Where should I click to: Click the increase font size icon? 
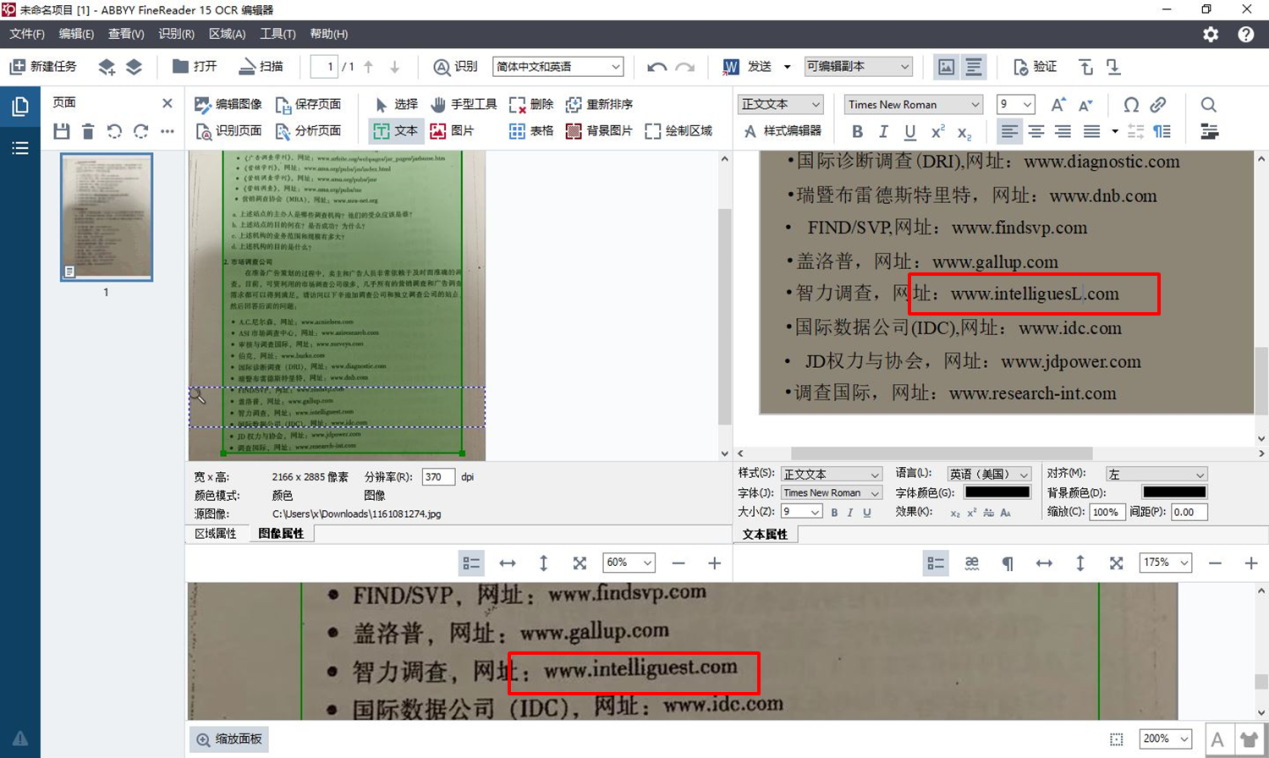(x=1057, y=104)
